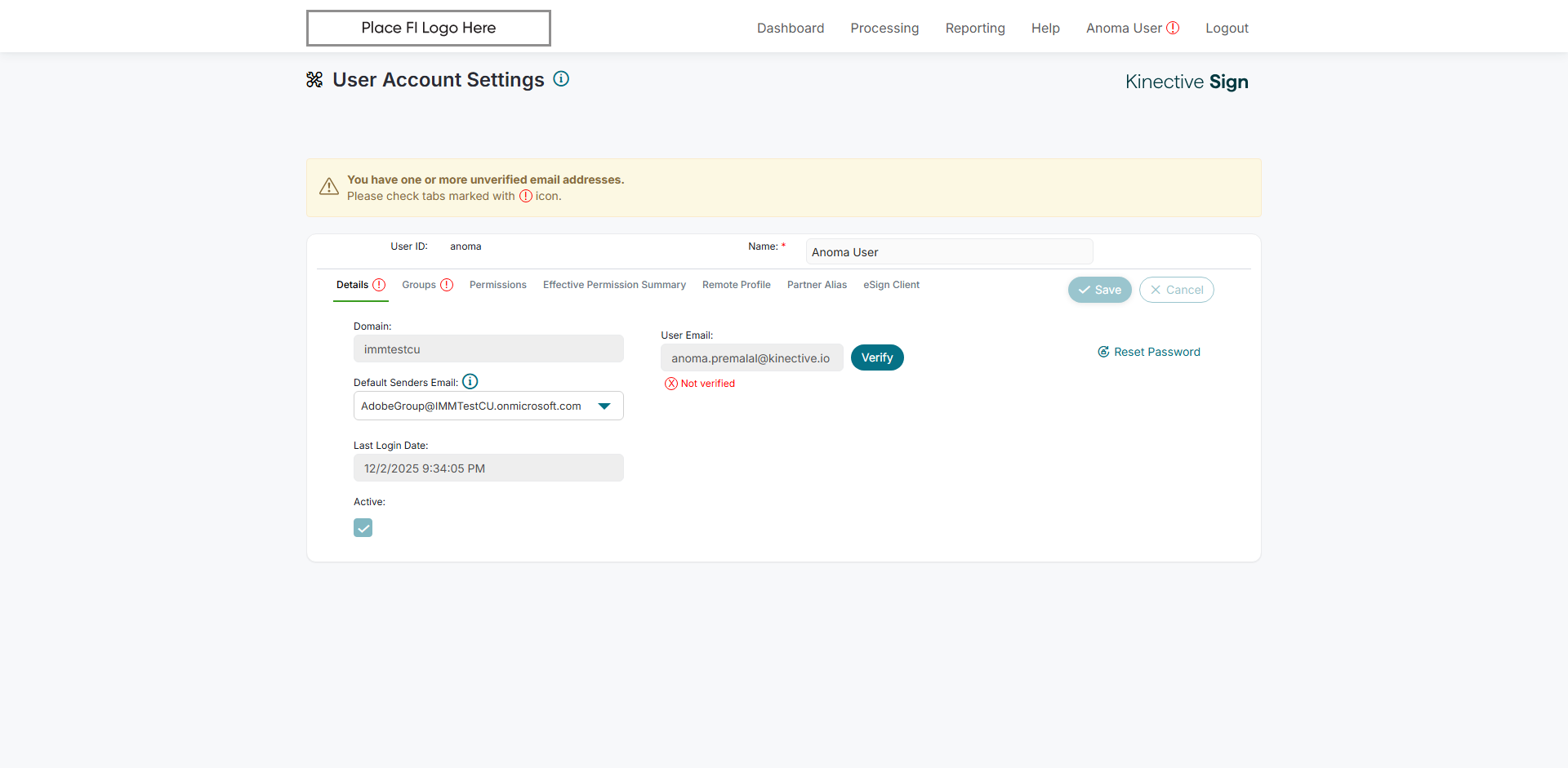Open the Help menu
This screenshot has height=768, width=1568.
pyautogui.click(x=1045, y=28)
